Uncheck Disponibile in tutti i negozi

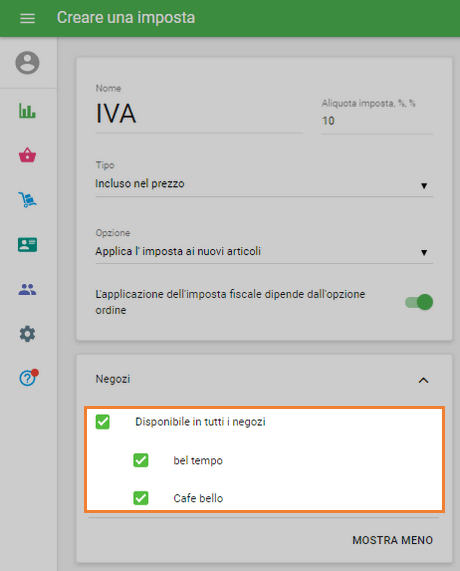pos(103,422)
